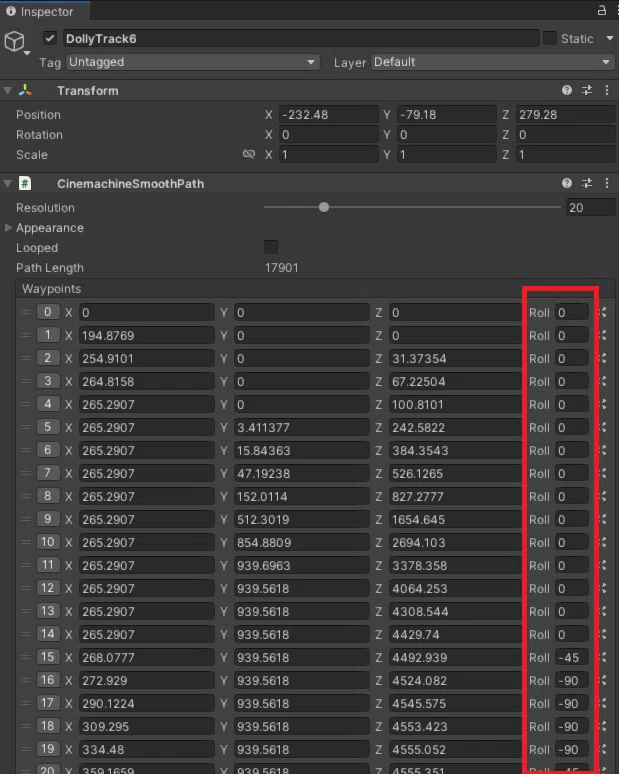The width and height of the screenshot is (619, 774).
Task: Click Path Length value 17901
Action: [x=281, y=268]
